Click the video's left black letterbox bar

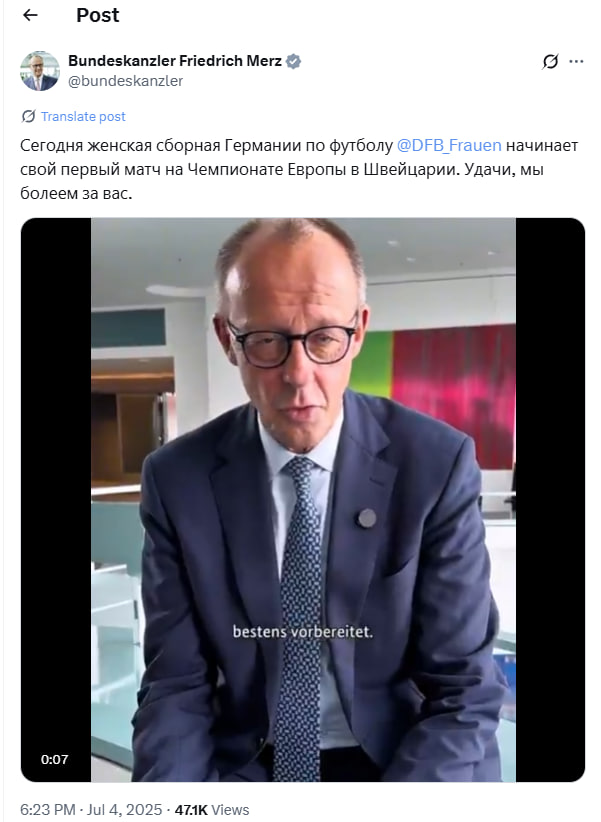[56, 500]
